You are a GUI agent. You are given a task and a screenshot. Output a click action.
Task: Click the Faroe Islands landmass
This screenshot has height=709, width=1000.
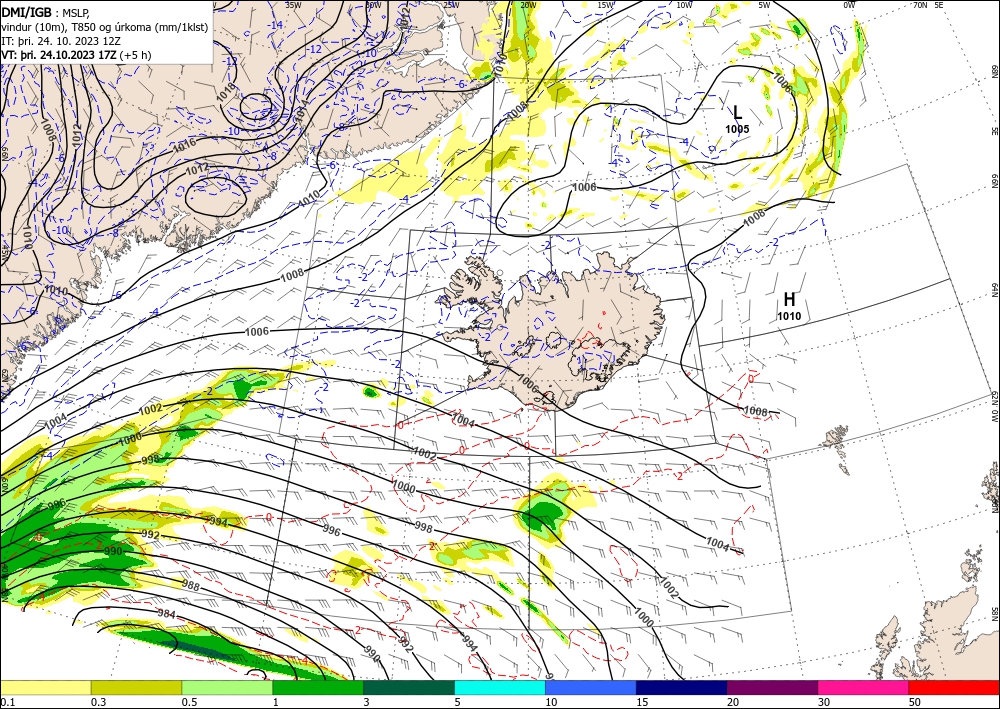(836, 437)
